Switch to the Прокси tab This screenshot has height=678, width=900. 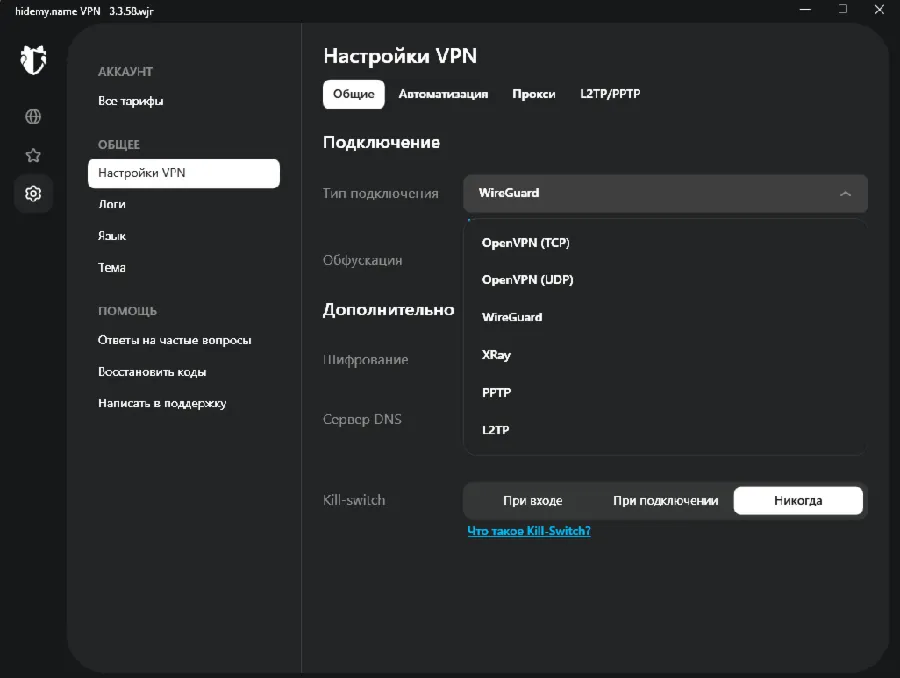534,94
